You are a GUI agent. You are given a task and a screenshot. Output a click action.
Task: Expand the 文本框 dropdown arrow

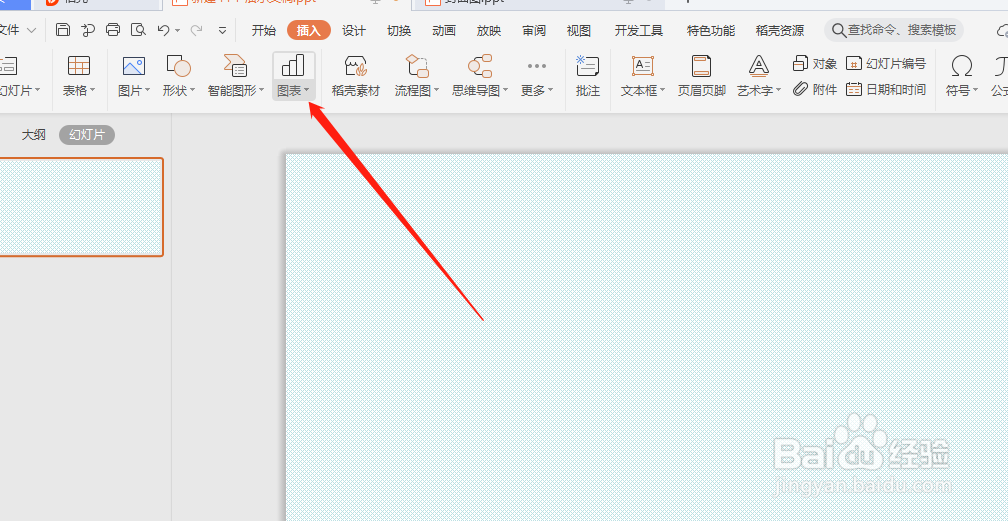(x=663, y=91)
